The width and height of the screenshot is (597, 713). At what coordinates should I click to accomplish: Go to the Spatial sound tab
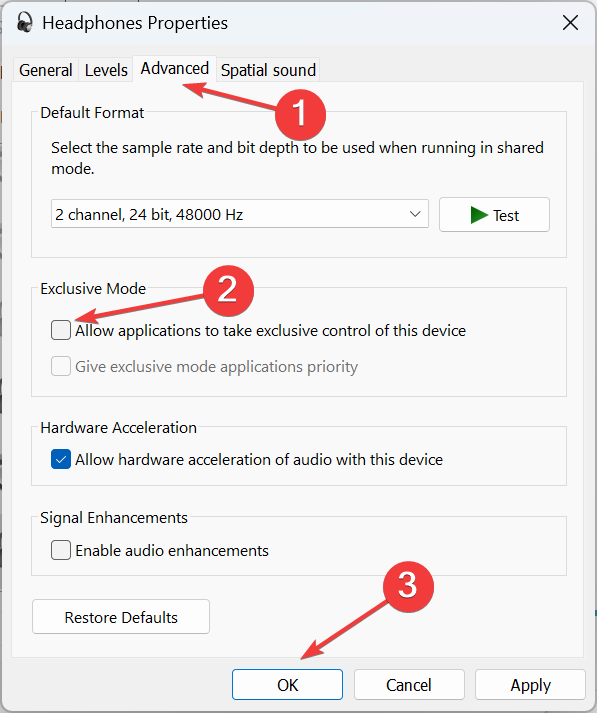268,70
